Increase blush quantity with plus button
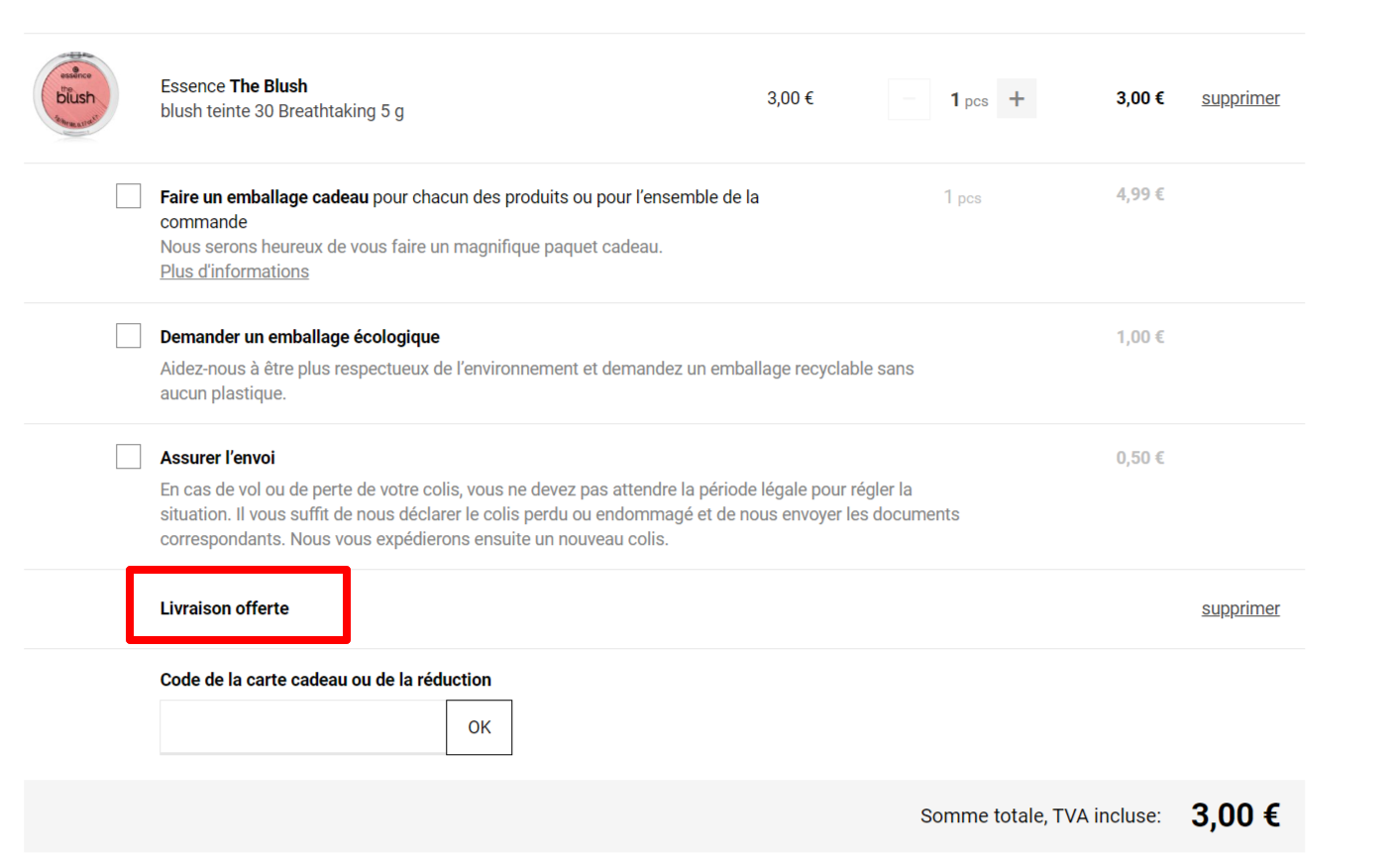 click(1016, 99)
